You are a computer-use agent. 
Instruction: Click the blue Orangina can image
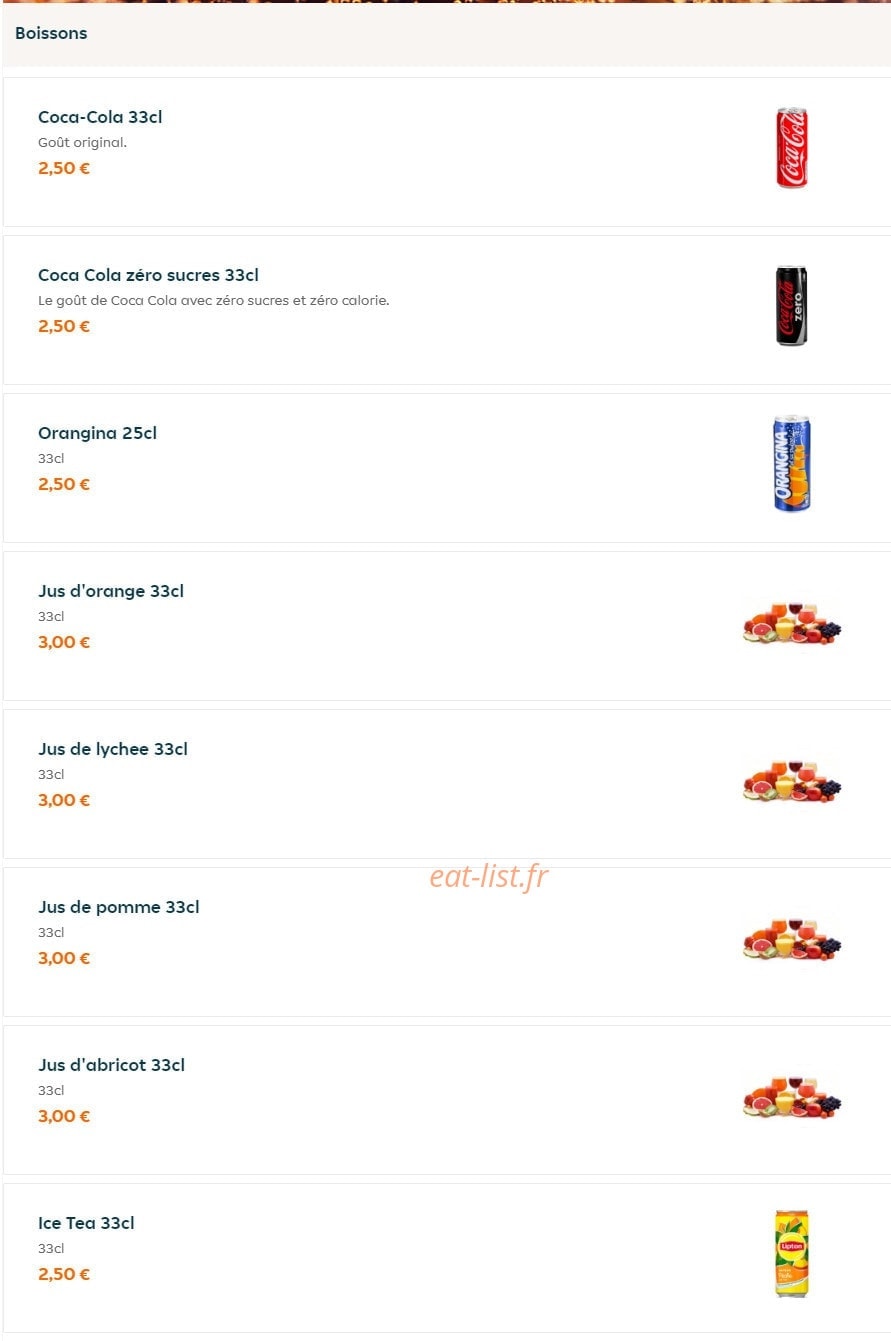click(x=792, y=464)
